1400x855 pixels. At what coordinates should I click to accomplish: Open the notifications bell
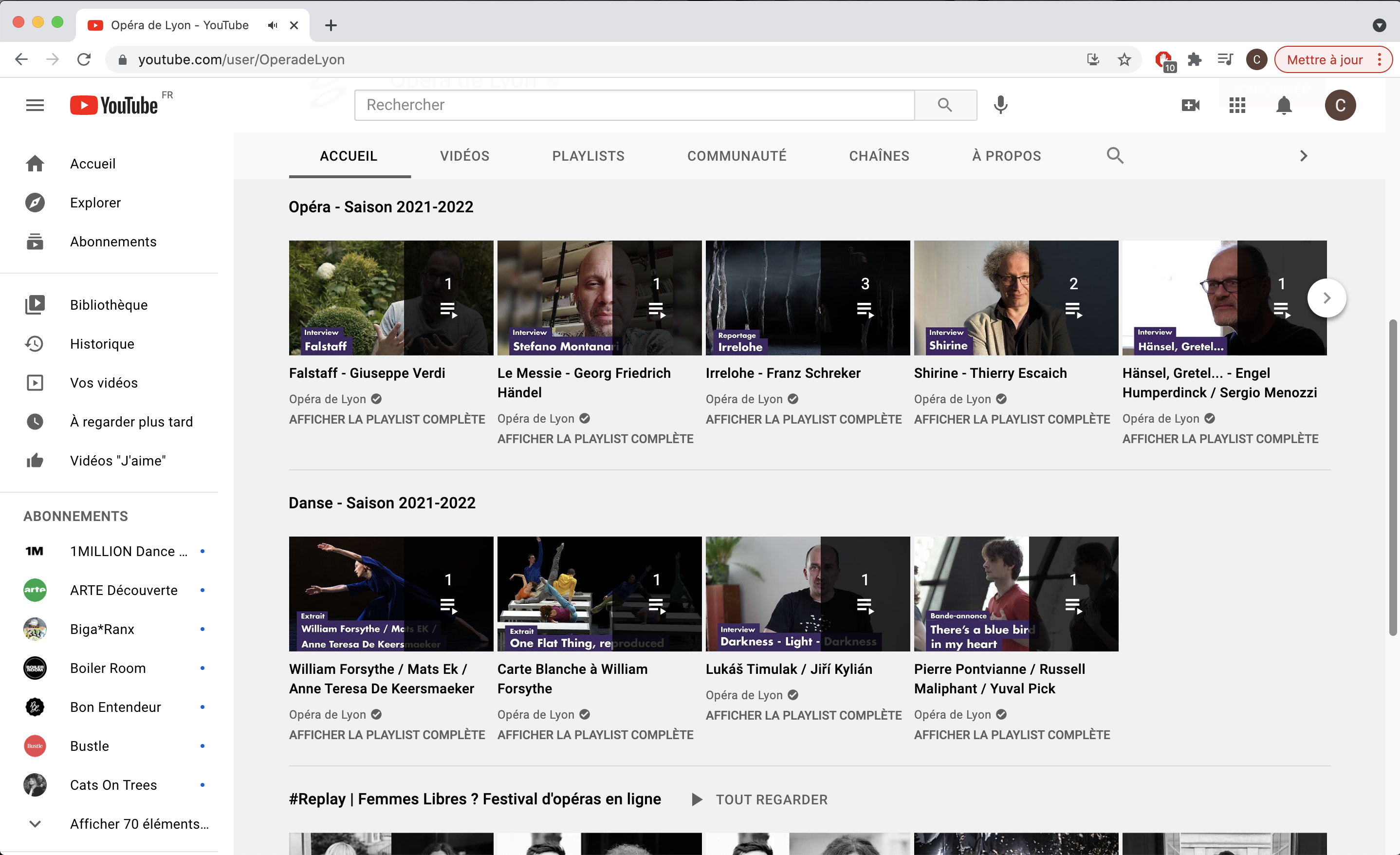(1284, 105)
